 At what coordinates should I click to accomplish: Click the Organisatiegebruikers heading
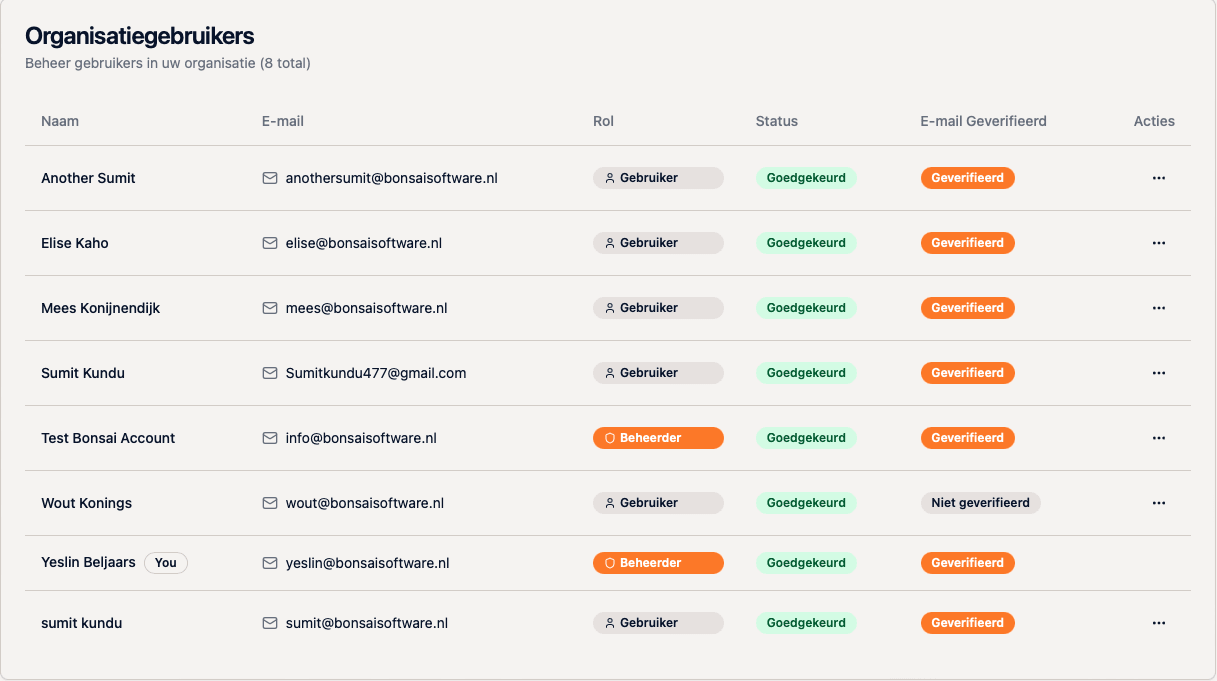[140, 36]
